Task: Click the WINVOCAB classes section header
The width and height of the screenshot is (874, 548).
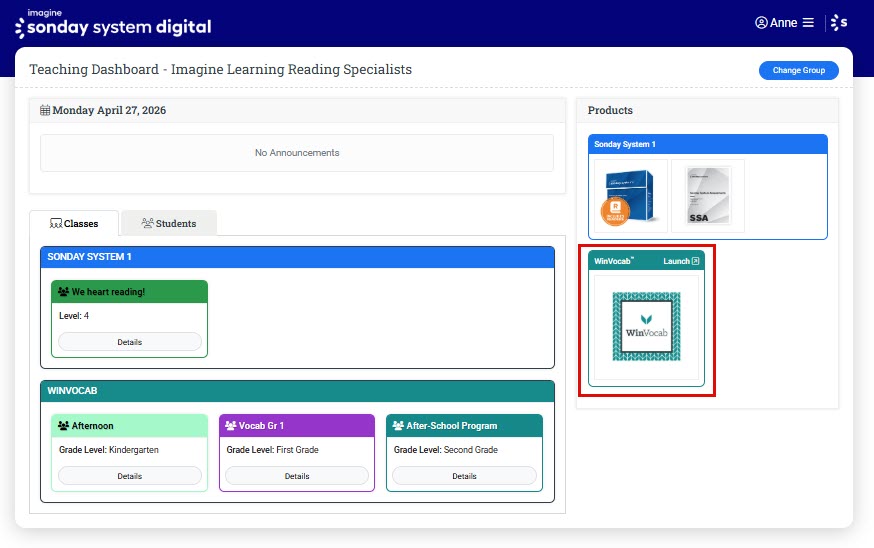Action: tap(298, 391)
